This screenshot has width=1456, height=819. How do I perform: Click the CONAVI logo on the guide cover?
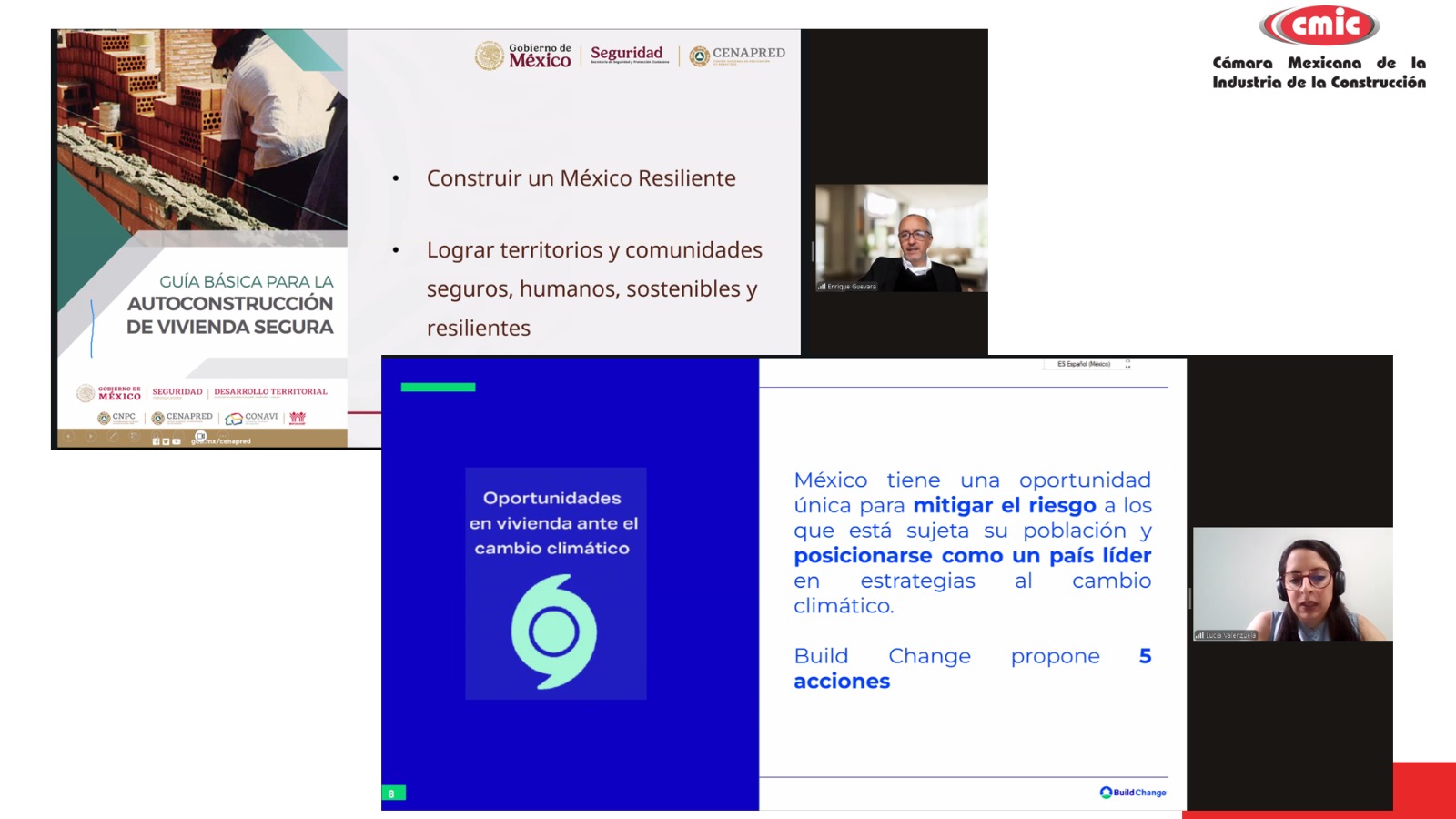pyautogui.click(x=252, y=418)
